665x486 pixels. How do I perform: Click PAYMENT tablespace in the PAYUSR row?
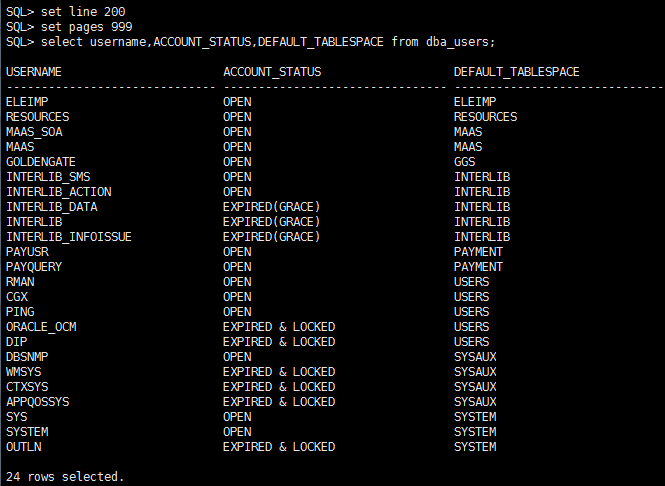point(478,252)
